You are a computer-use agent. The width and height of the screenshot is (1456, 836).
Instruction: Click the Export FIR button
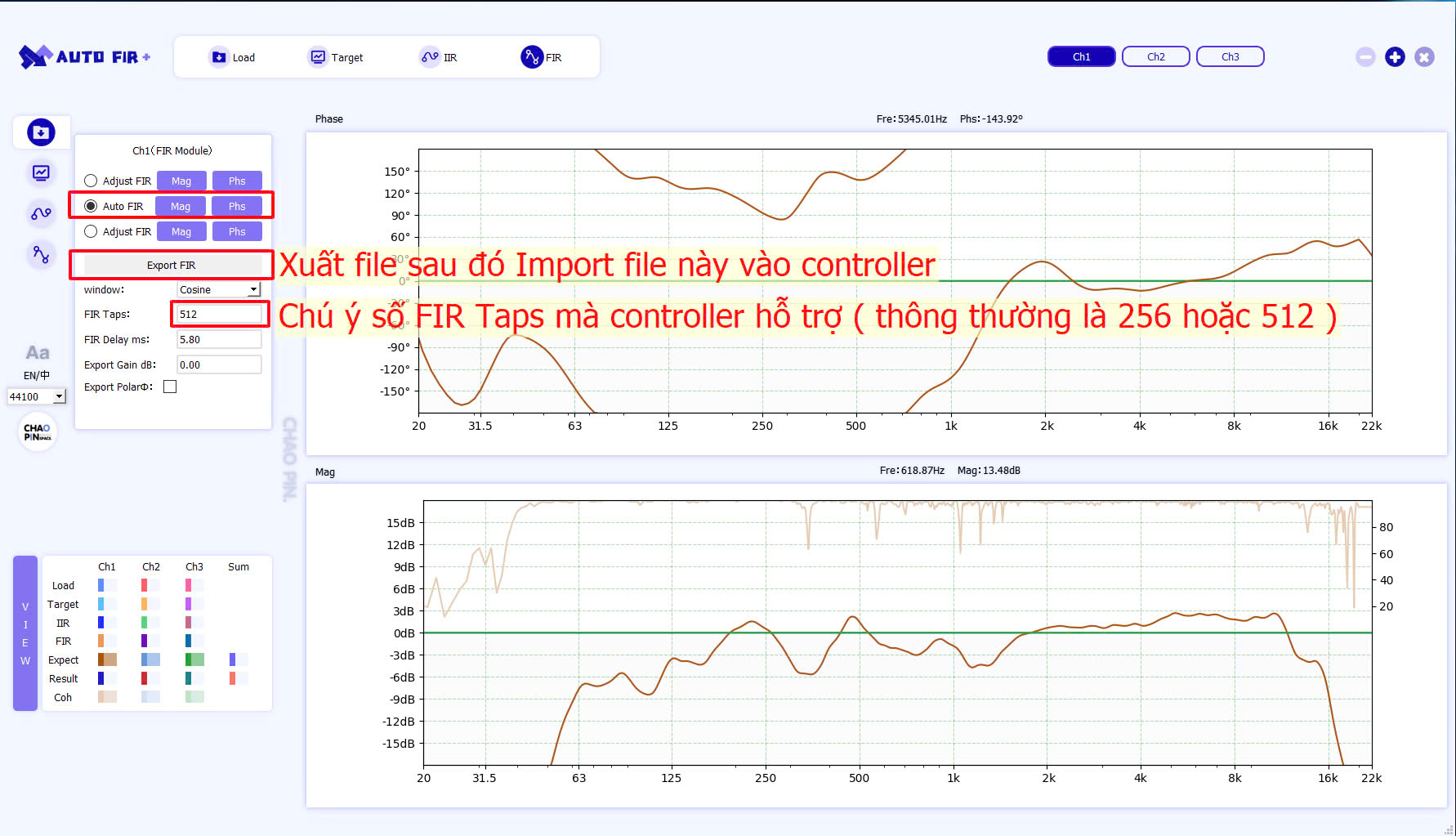tap(172, 265)
